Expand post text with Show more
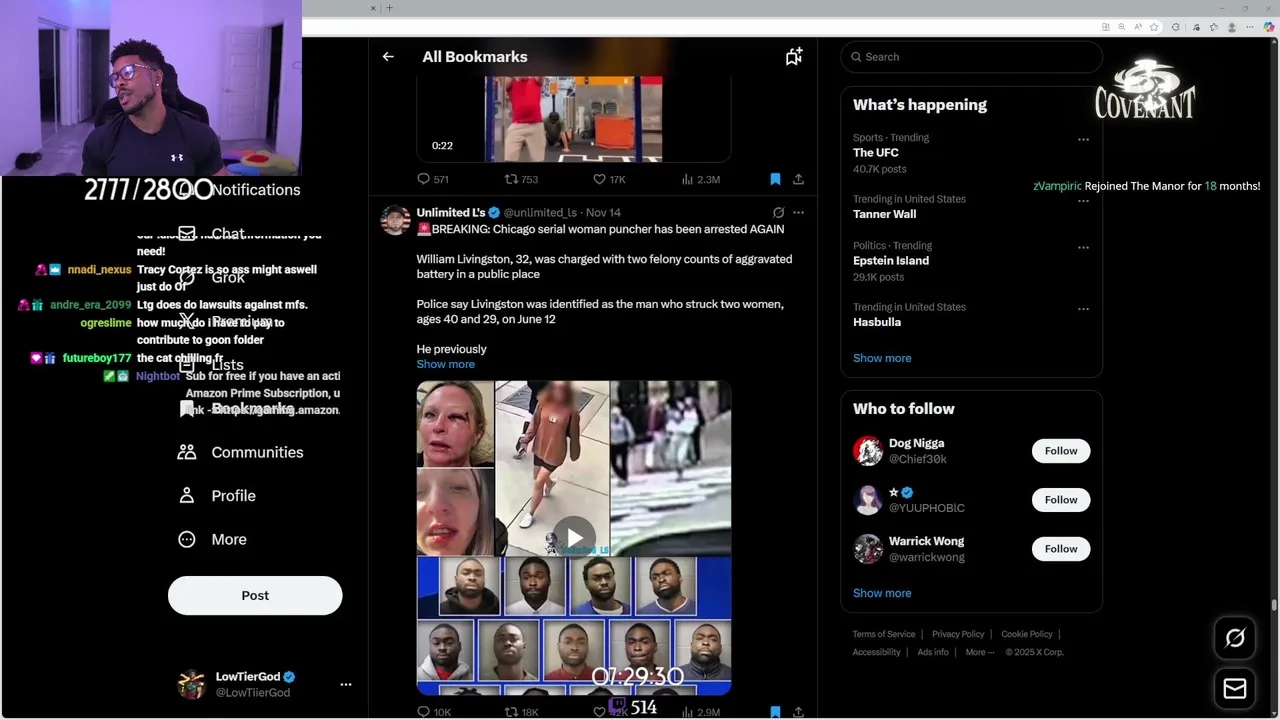This screenshot has width=1280, height=720. coord(445,364)
